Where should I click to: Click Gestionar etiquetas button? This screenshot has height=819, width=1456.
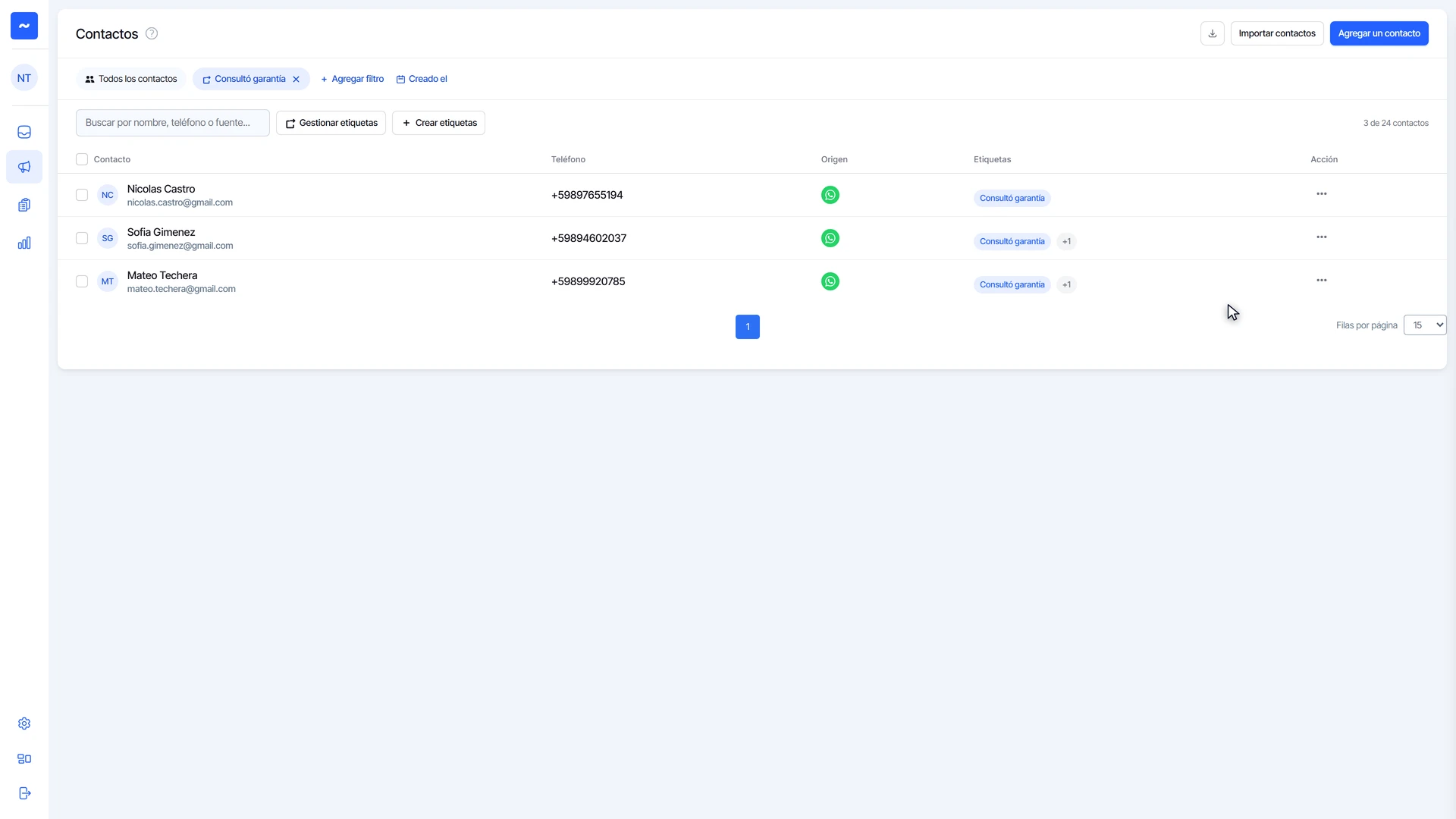click(331, 123)
